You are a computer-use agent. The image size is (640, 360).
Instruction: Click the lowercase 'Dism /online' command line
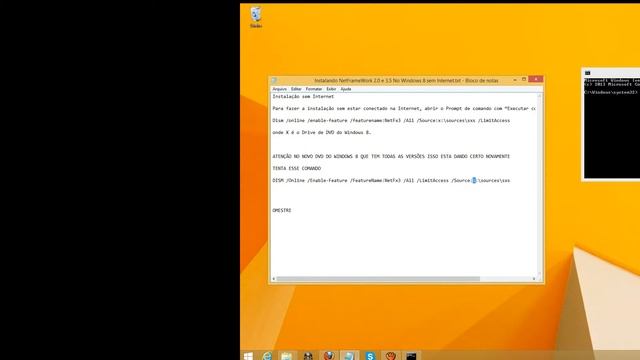point(391,121)
